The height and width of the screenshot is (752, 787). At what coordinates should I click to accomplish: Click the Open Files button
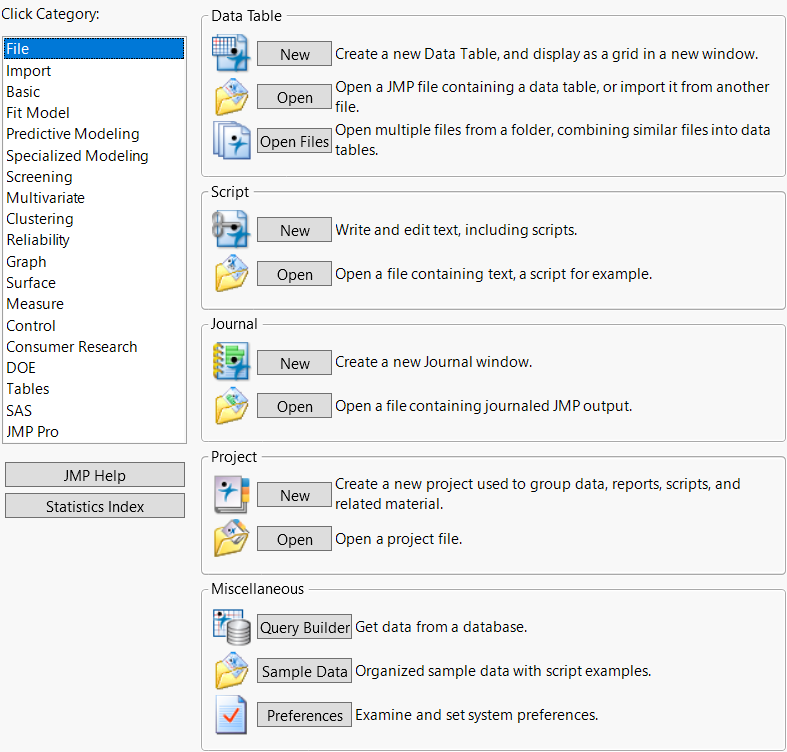click(295, 141)
